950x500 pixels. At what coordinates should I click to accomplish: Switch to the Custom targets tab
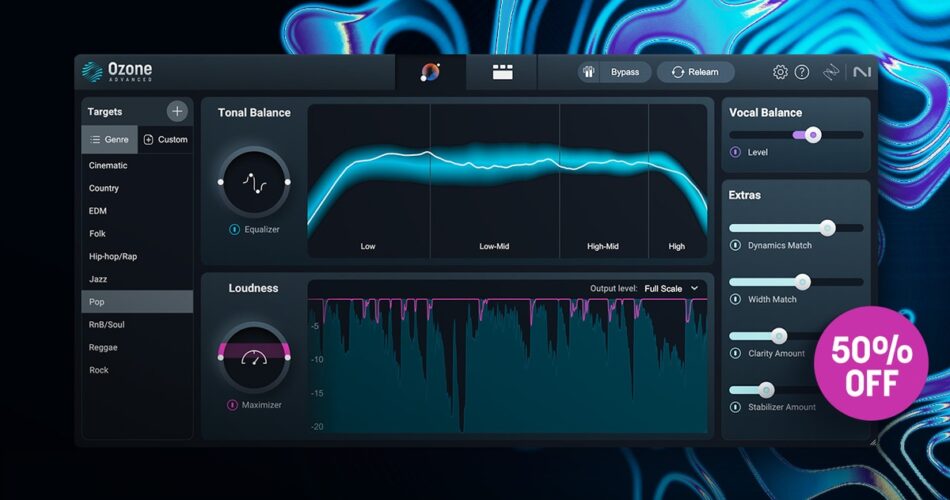click(165, 139)
